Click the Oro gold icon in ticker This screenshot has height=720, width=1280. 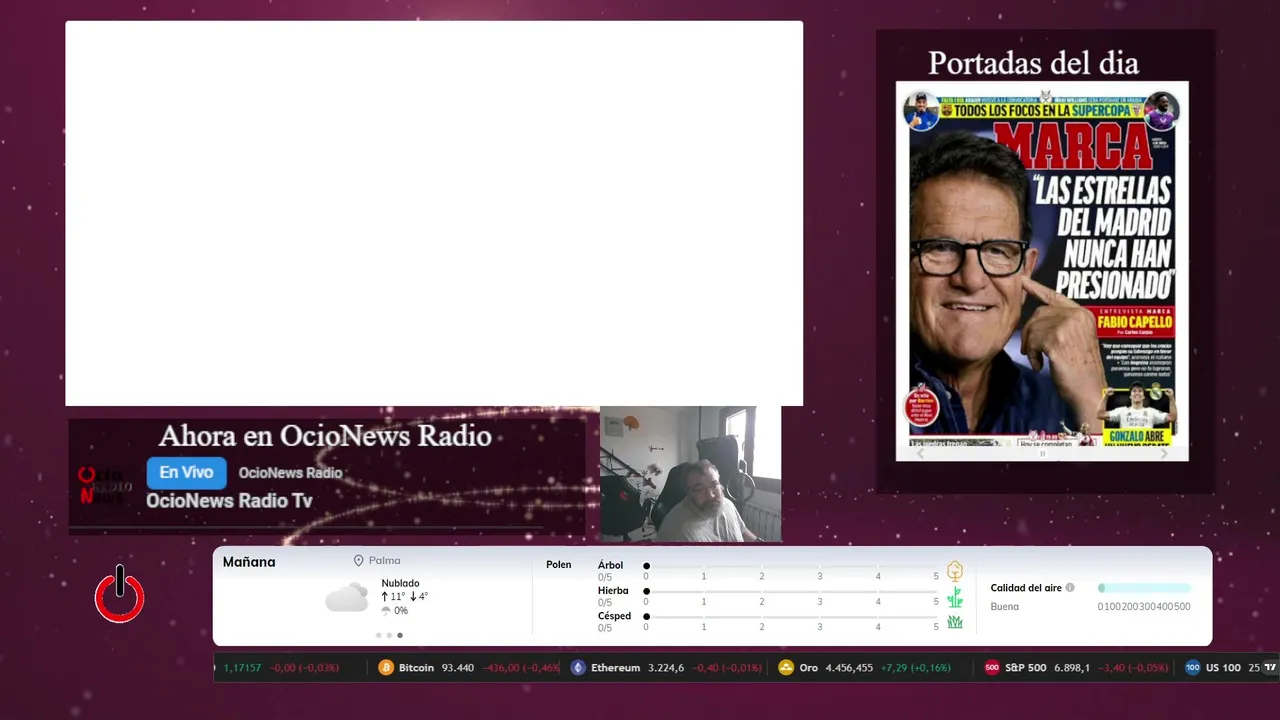(786, 667)
